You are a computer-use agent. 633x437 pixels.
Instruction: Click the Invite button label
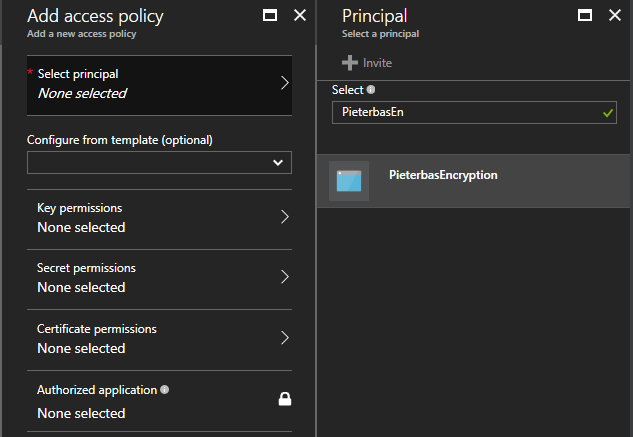click(377, 63)
